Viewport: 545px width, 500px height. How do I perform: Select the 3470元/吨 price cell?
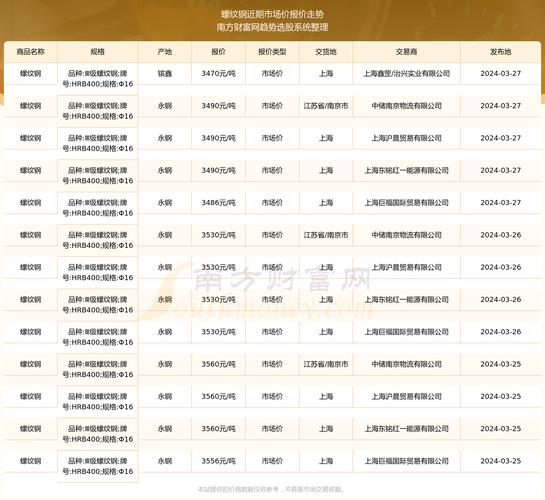click(x=218, y=74)
